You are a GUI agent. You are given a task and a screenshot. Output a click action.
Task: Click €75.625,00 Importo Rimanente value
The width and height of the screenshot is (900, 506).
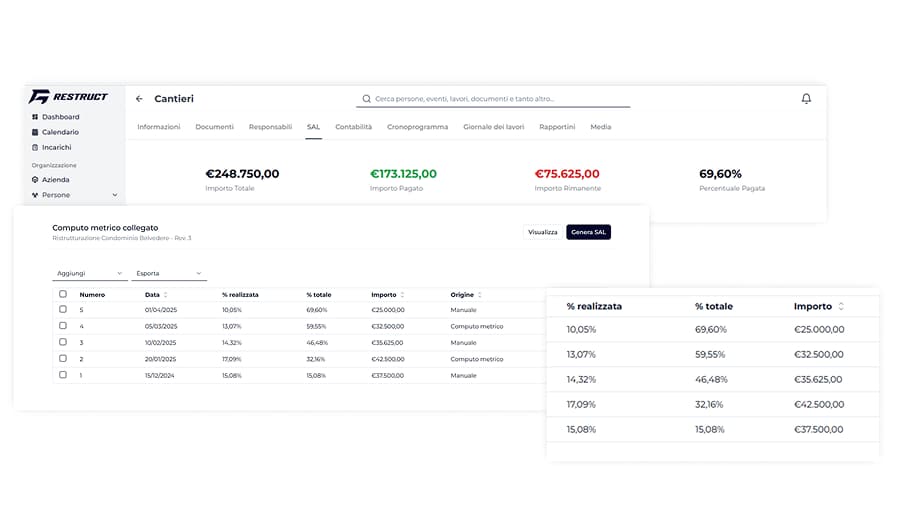[x=567, y=174]
